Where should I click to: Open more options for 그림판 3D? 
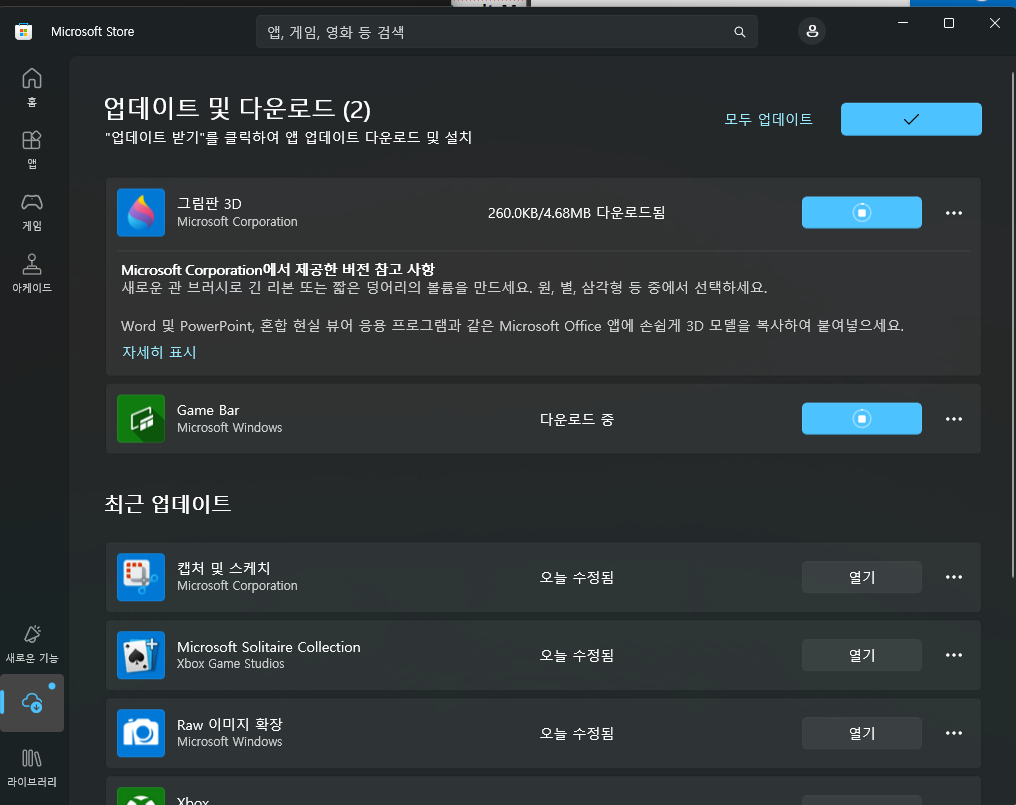tap(954, 213)
